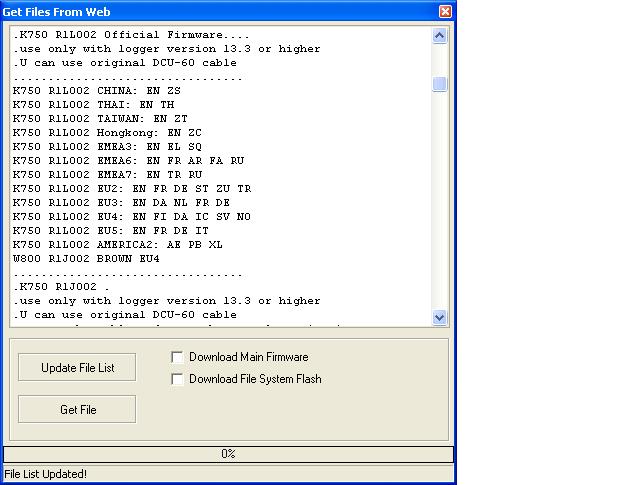Select the K750 R1L002 EU5 entry
The image size is (640, 485).
111,231
